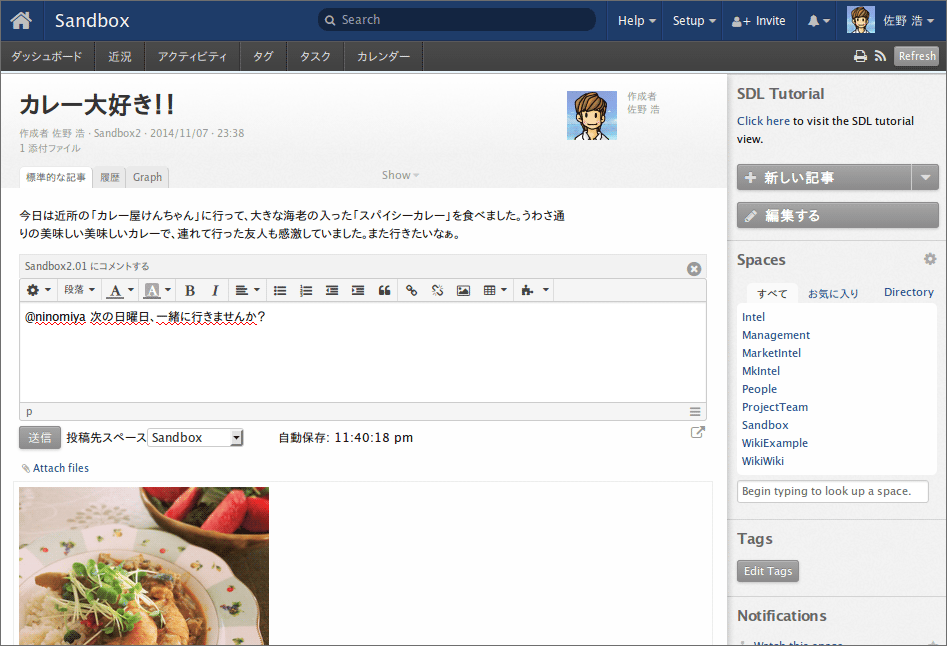Open the text color dropdown
The height and width of the screenshot is (646, 947).
coord(120,290)
